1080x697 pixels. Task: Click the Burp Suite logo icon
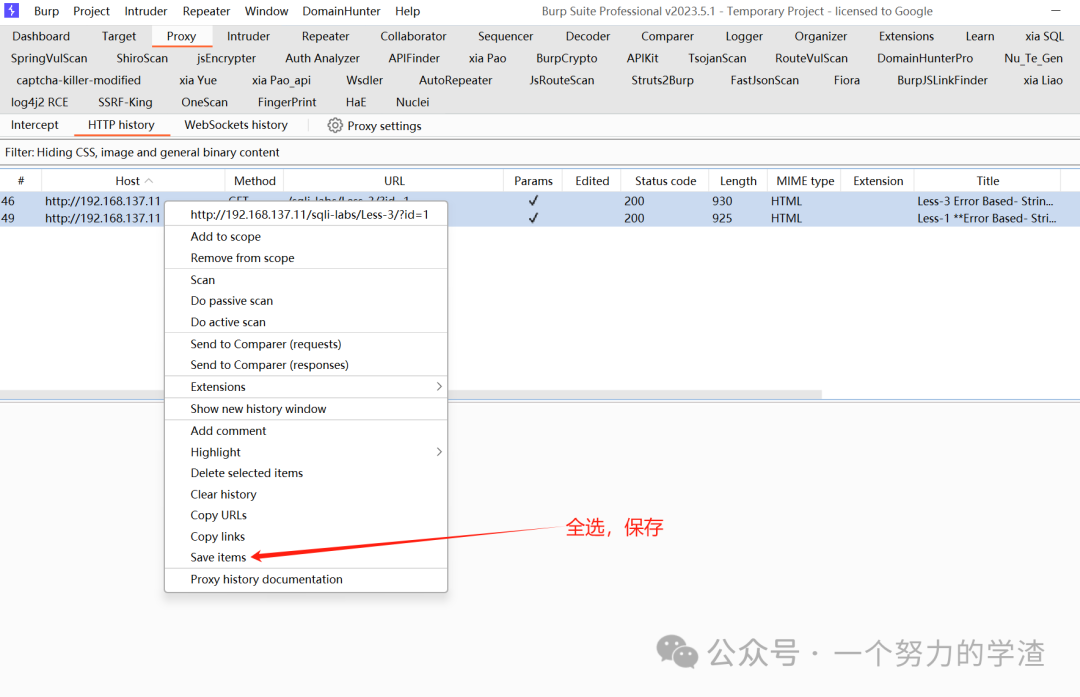pos(12,10)
